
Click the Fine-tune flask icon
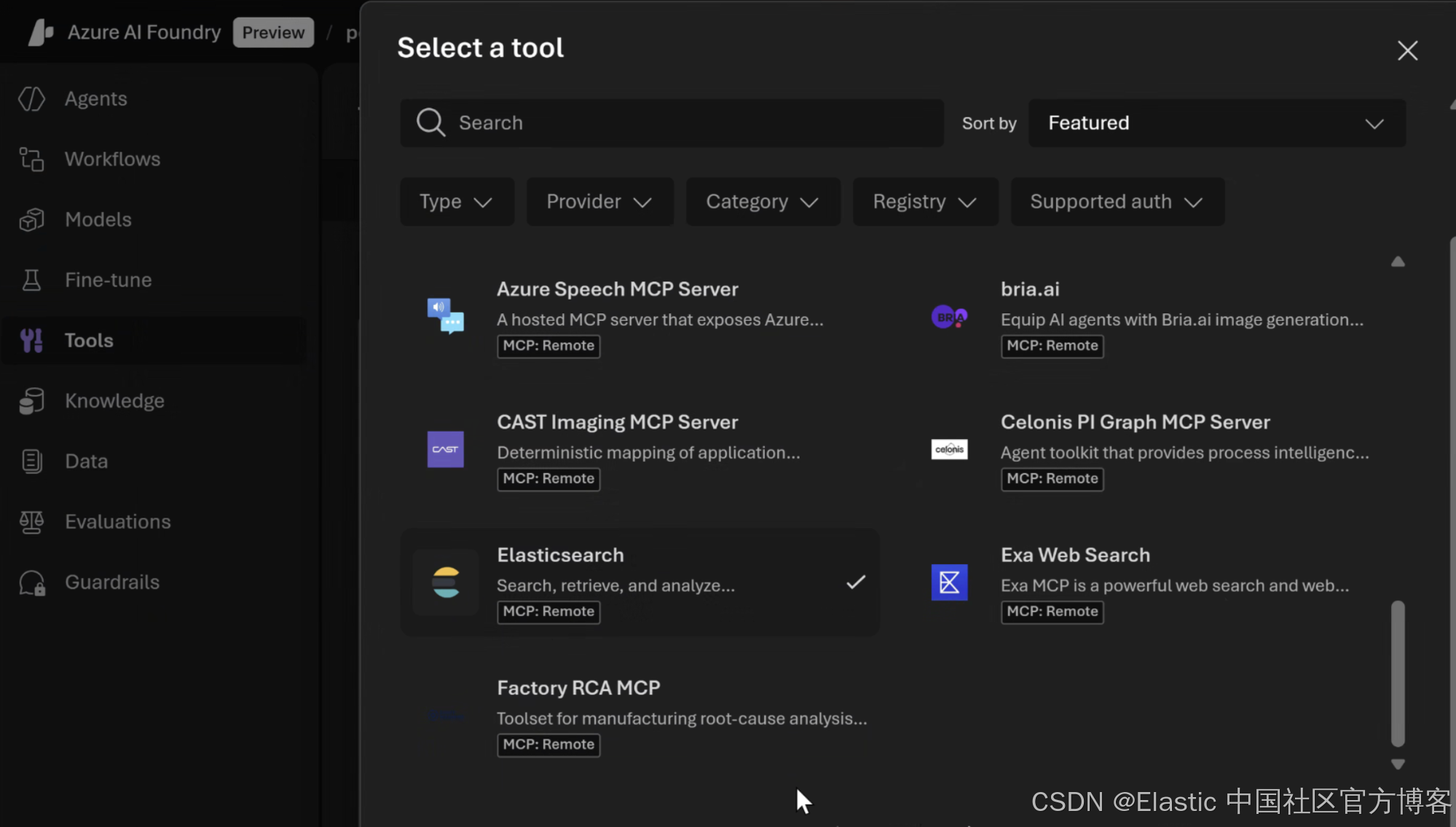pyautogui.click(x=31, y=280)
